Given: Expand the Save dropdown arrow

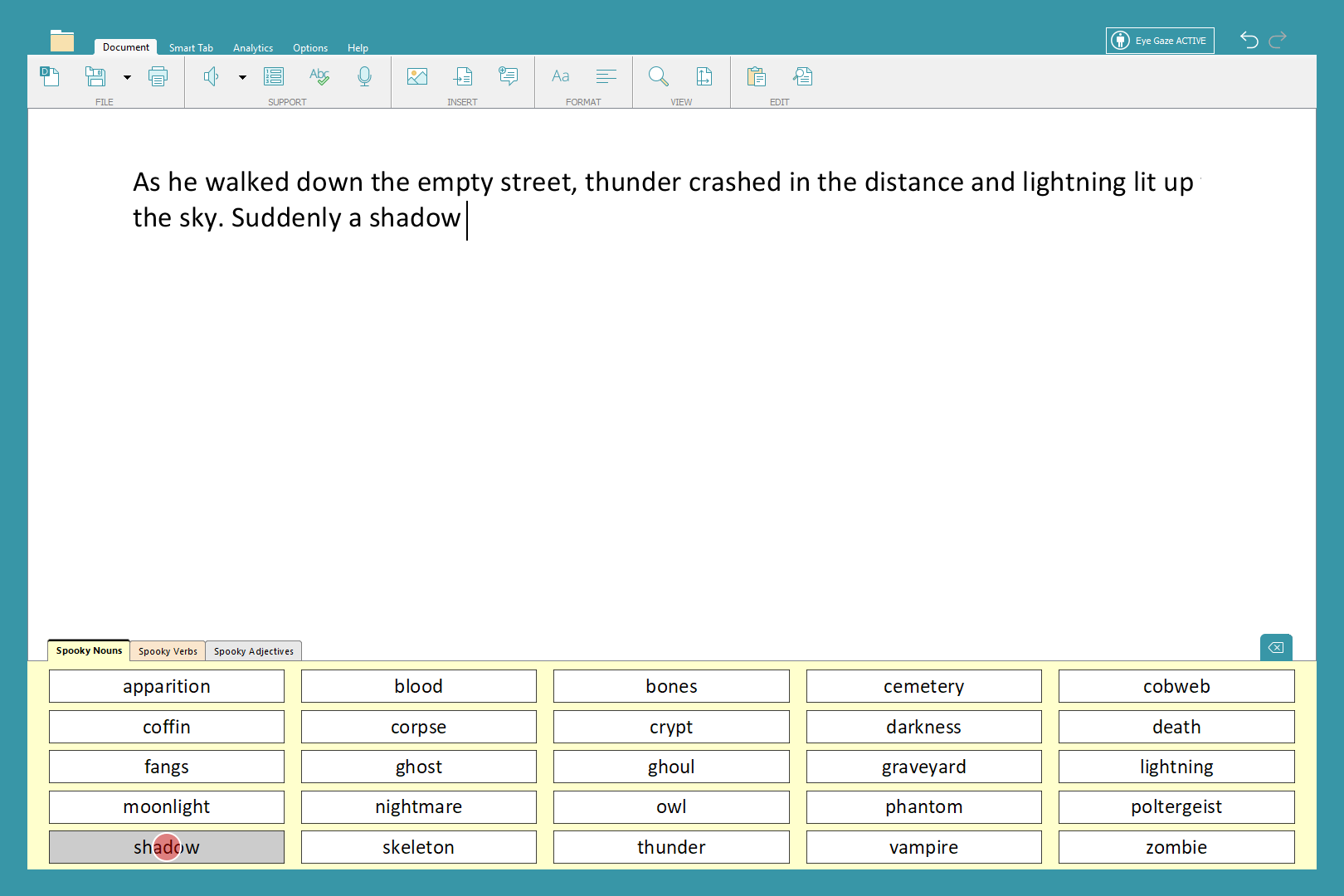Looking at the screenshot, I should pyautogui.click(x=127, y=77).
